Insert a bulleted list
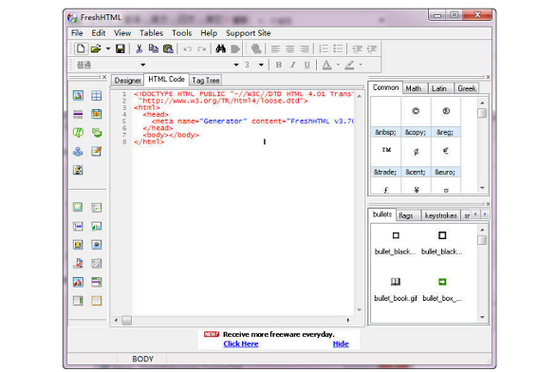 [x=338, y=49]
